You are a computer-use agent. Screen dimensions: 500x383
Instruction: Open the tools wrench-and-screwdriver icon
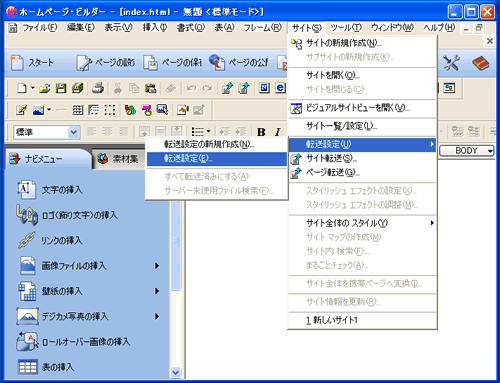click(452, 62)
